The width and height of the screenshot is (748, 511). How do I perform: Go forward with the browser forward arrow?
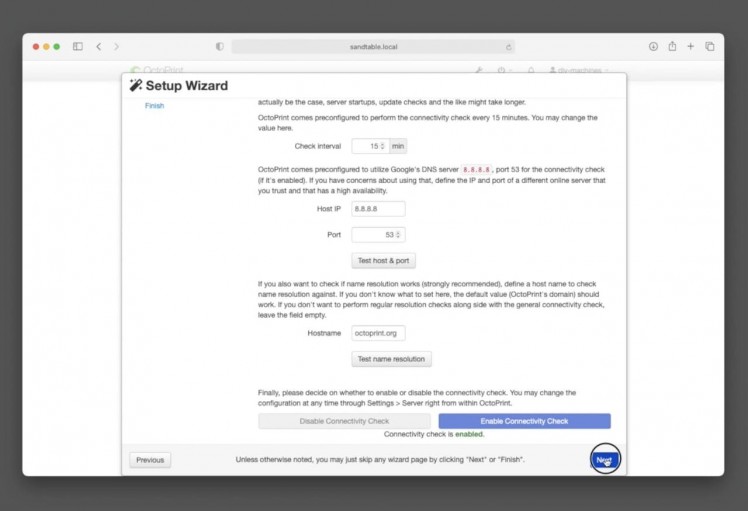[x=116, y=46]
